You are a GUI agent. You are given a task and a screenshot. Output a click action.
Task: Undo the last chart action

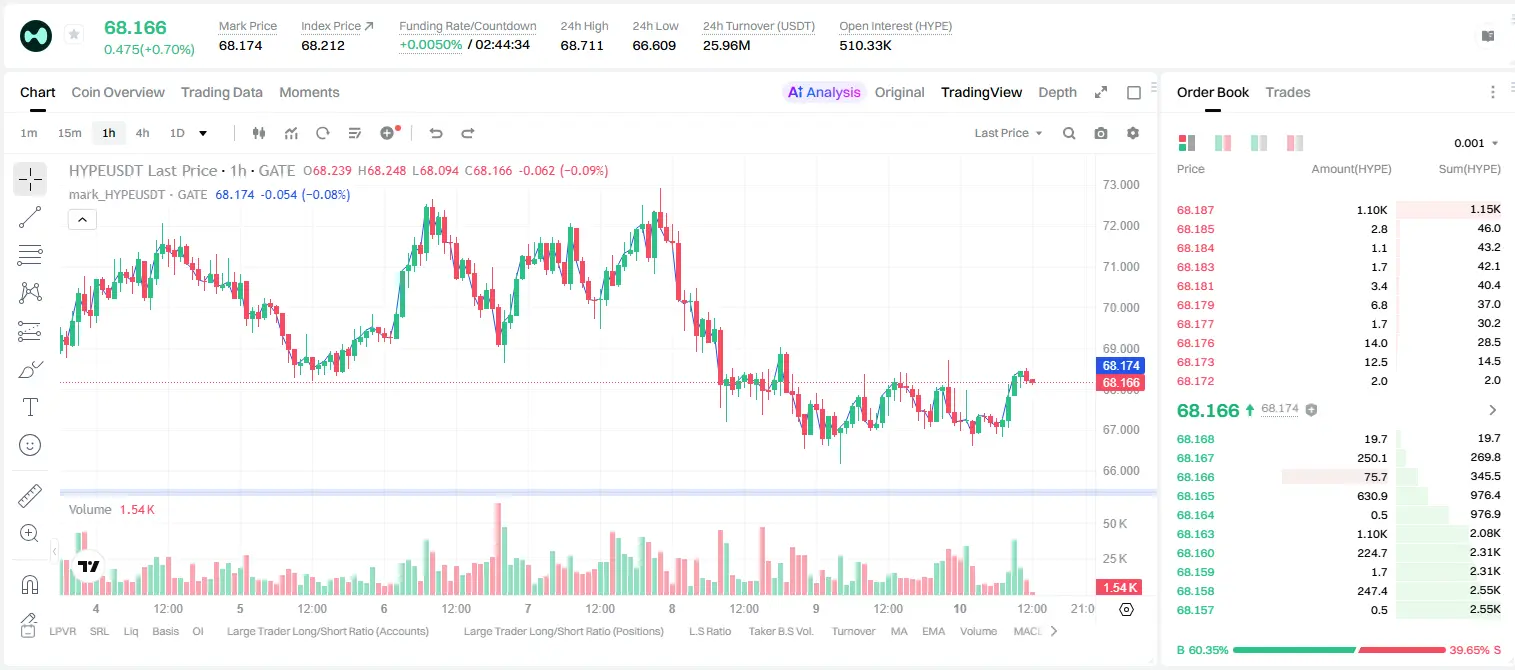(435, 133)
